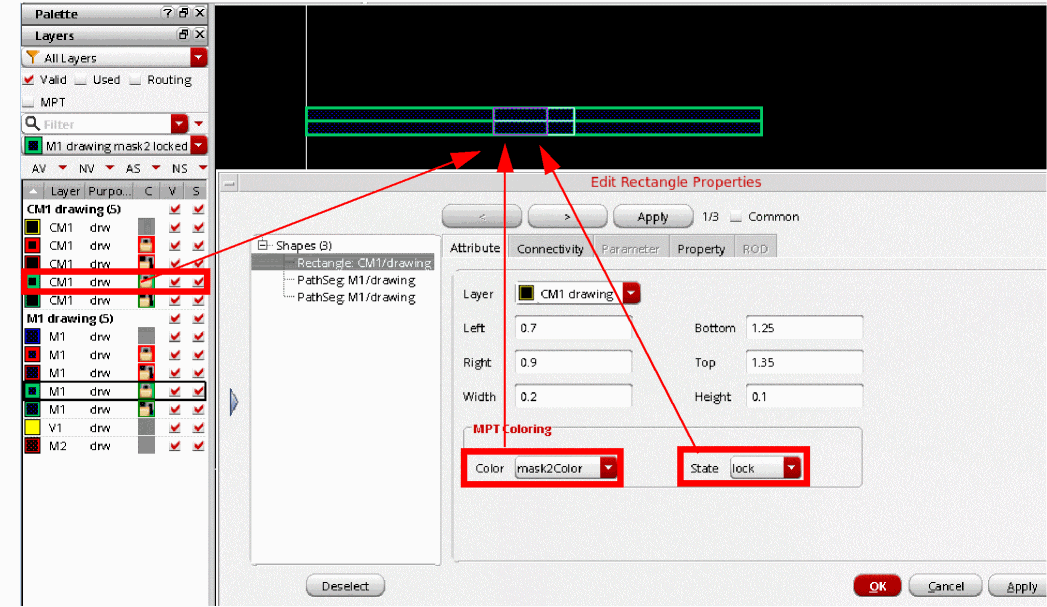Viewport: 1047px width, 607px height.
Task: Click the Apply button beside Cancel
Action: point(1020,586)
